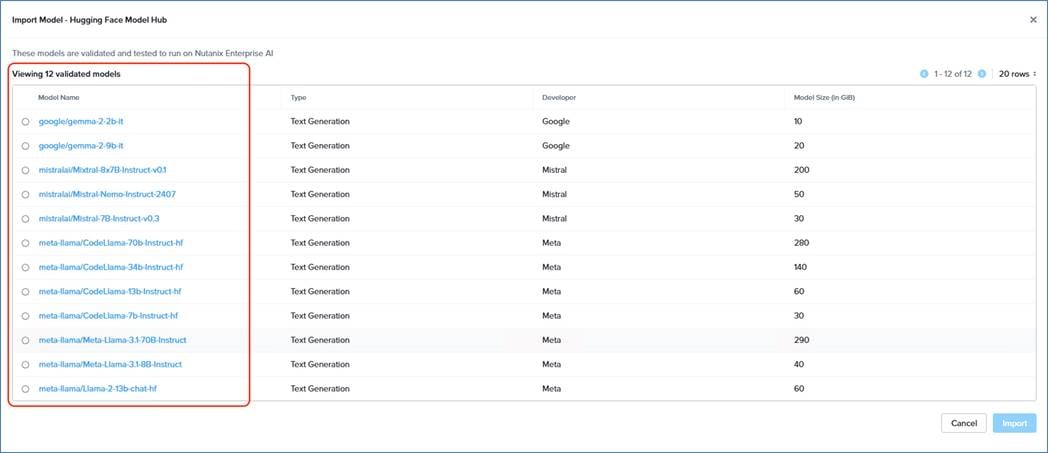Click Text Generation in the Llama-2-13b-chat-hf row
Viewport: 1048px width, 453px height.
[319, 388]
